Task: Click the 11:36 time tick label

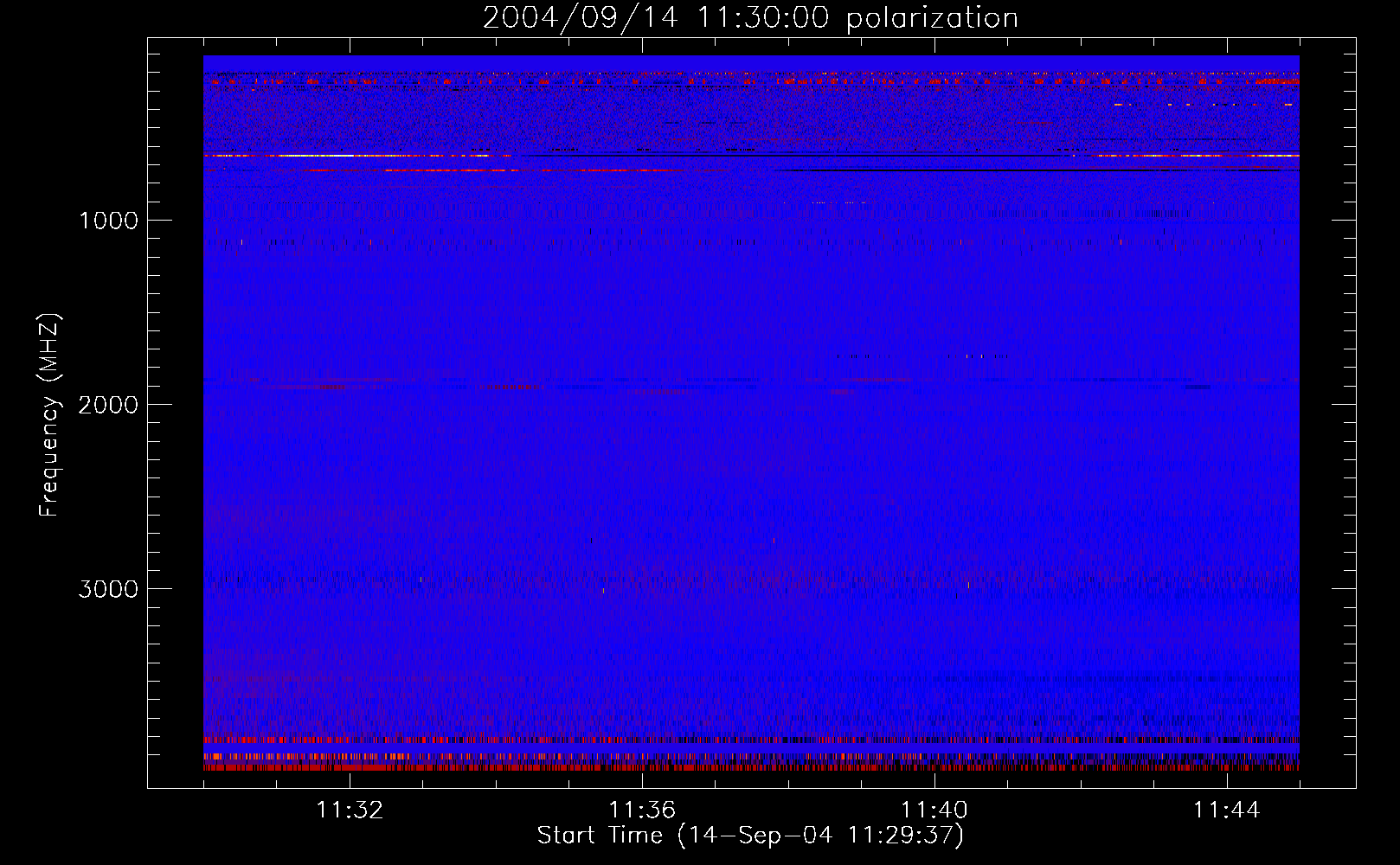Action: tap(642, 811)
